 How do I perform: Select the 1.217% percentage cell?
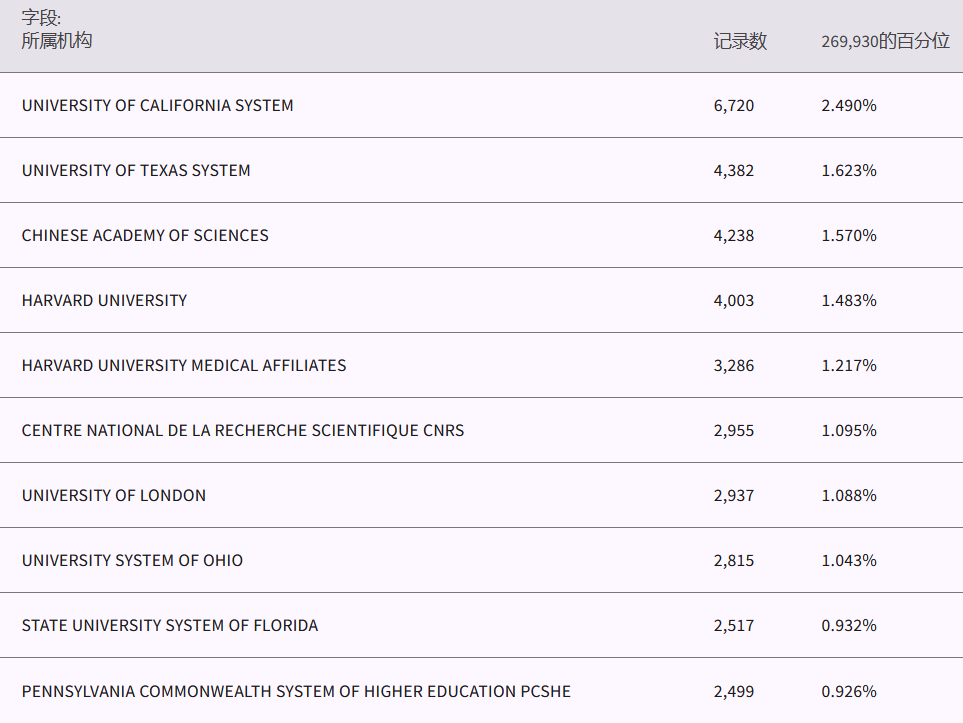pos(849,365)
